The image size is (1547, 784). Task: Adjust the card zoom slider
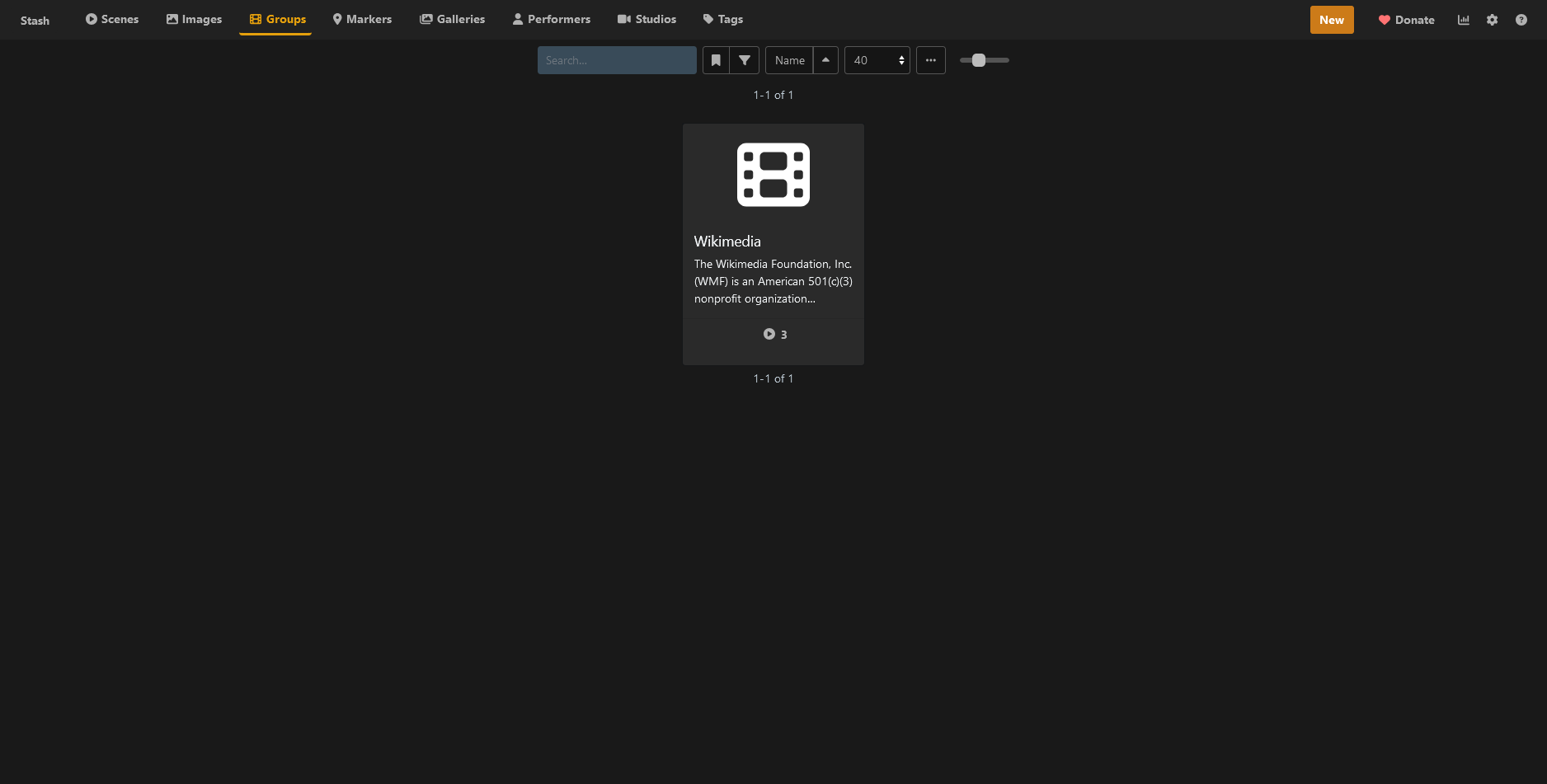click(985, 60)
